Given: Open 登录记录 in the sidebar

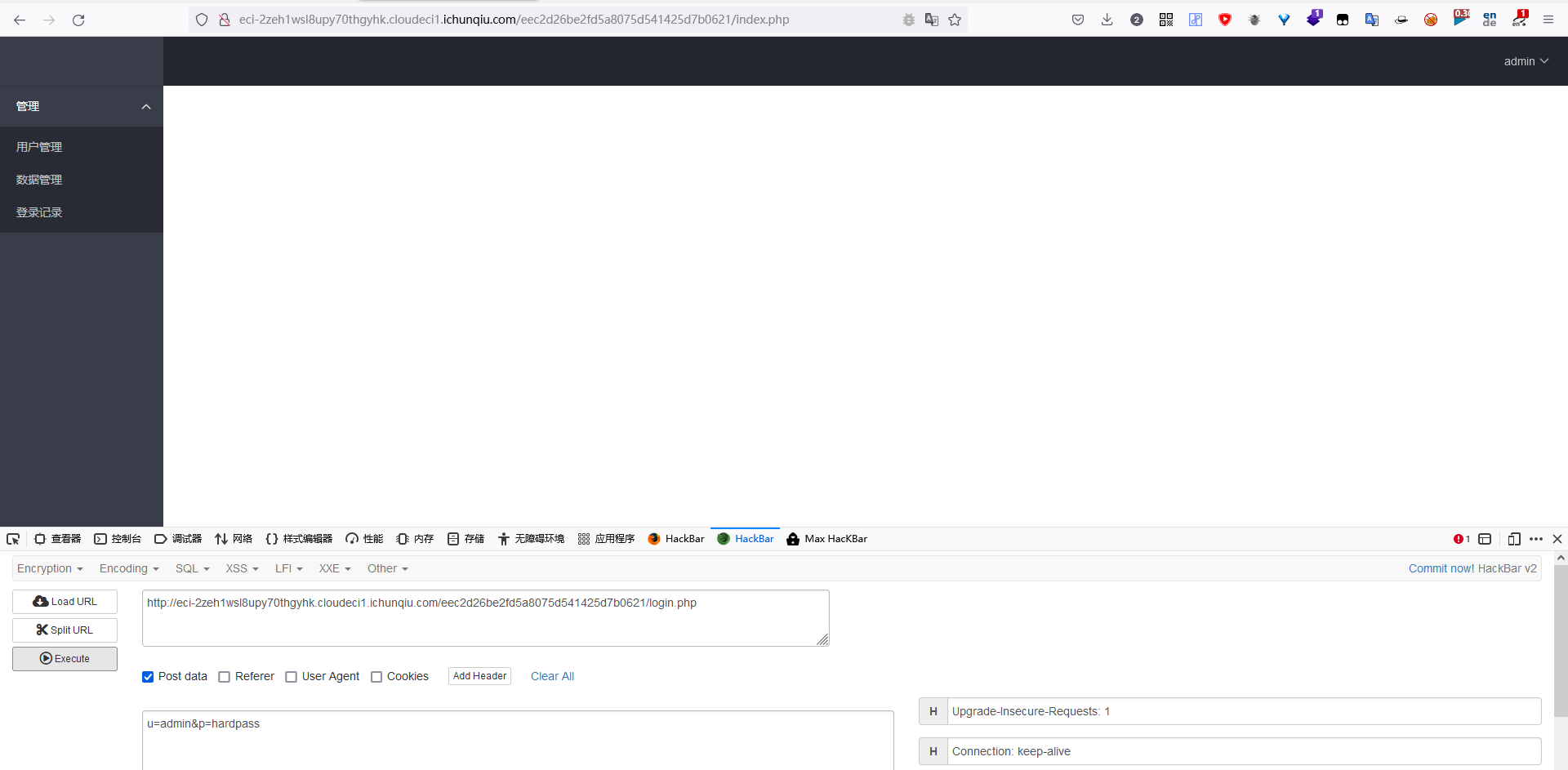Looking at the screenshot, I should point(82,212).
